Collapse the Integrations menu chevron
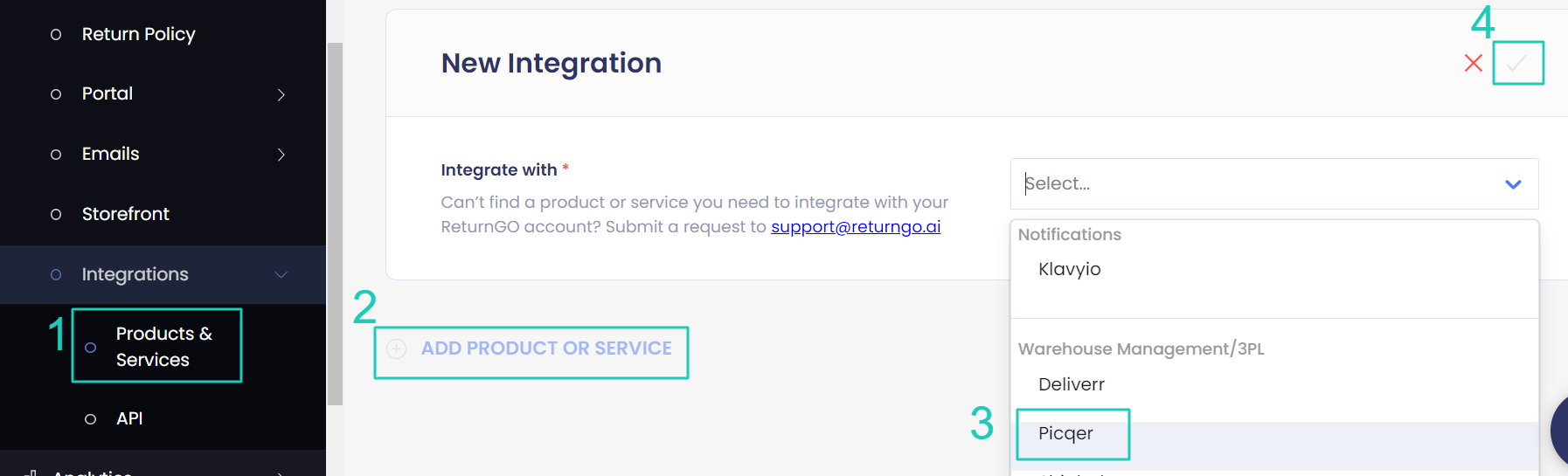Screen dimensions: 1568x476 point(281,275)
